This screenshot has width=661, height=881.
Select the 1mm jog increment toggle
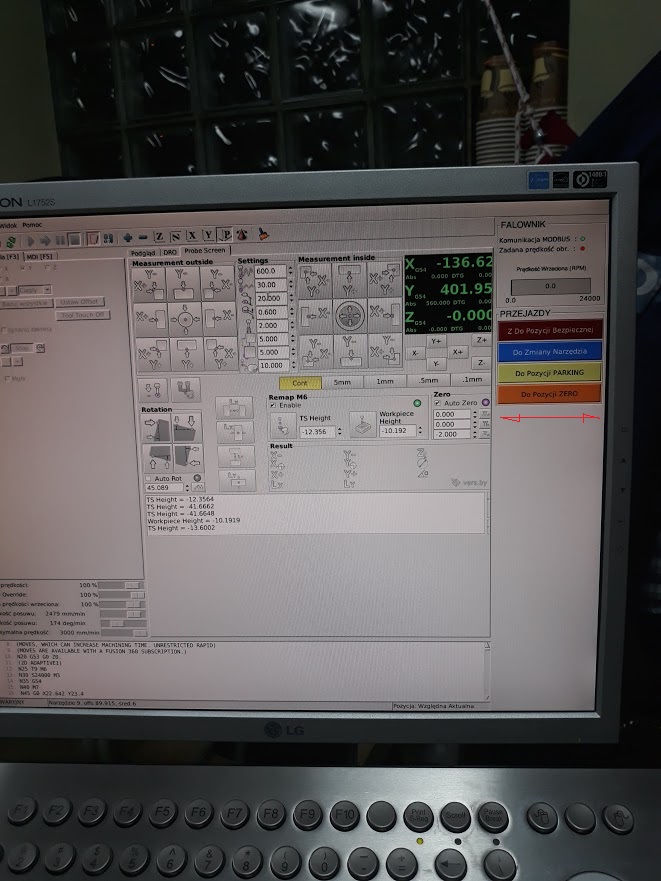click(x=384, y=381)
